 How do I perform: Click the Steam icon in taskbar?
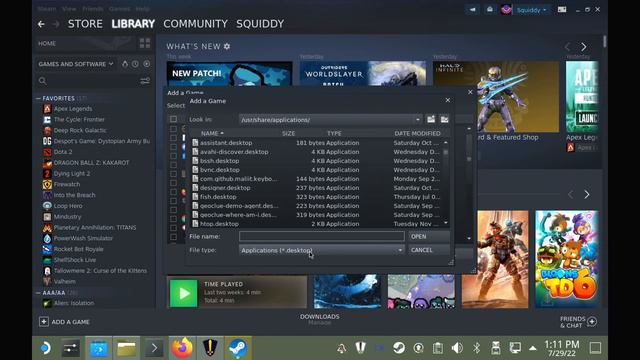click(x=238, y=348)
